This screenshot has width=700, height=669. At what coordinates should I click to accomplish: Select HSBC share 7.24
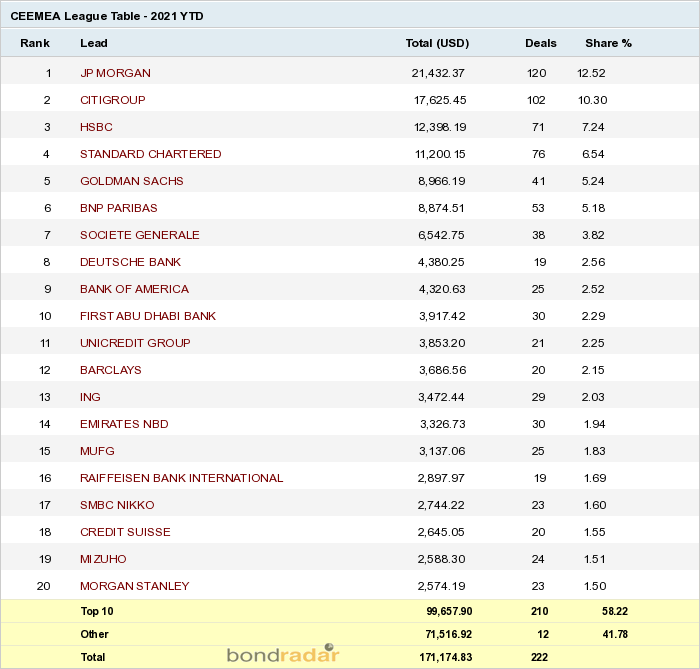593,127
